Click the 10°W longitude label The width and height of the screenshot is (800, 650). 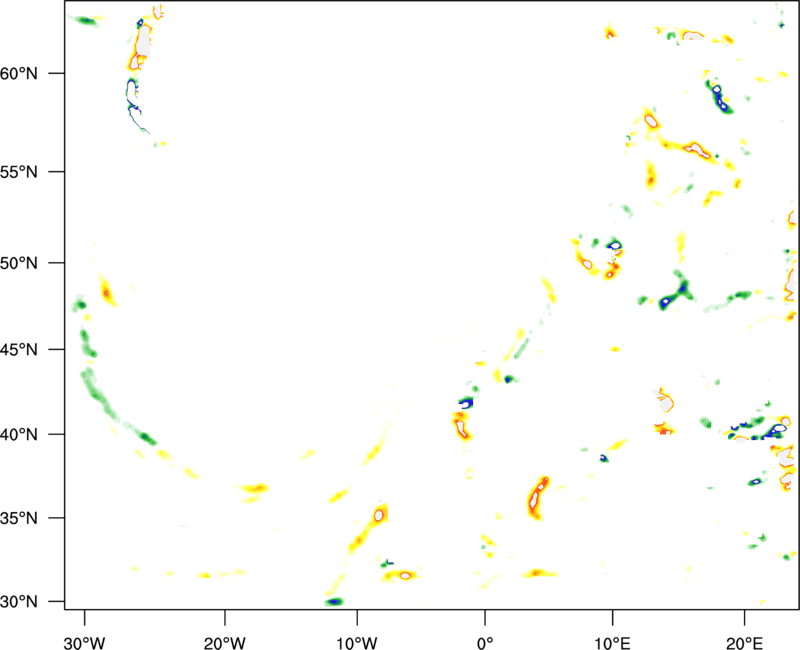[356, 641]
